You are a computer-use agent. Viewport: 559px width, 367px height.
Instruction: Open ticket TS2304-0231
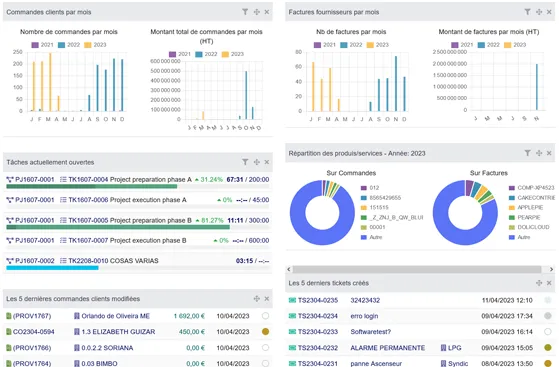click(313, 363)
